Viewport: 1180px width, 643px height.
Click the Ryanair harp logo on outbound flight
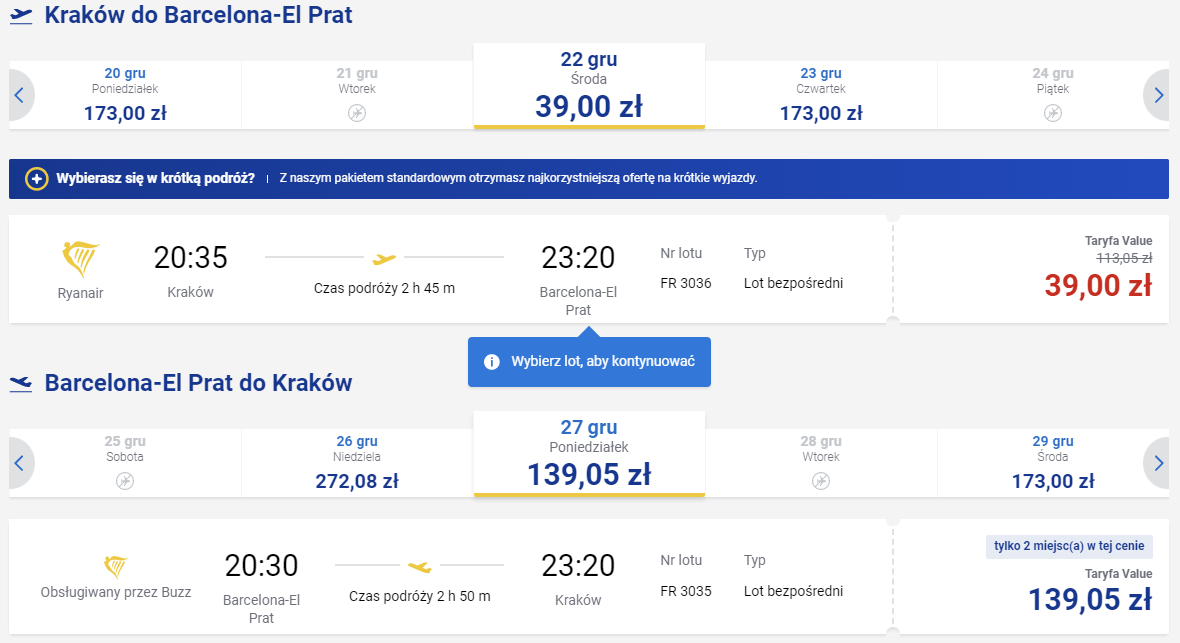point(80,260)
